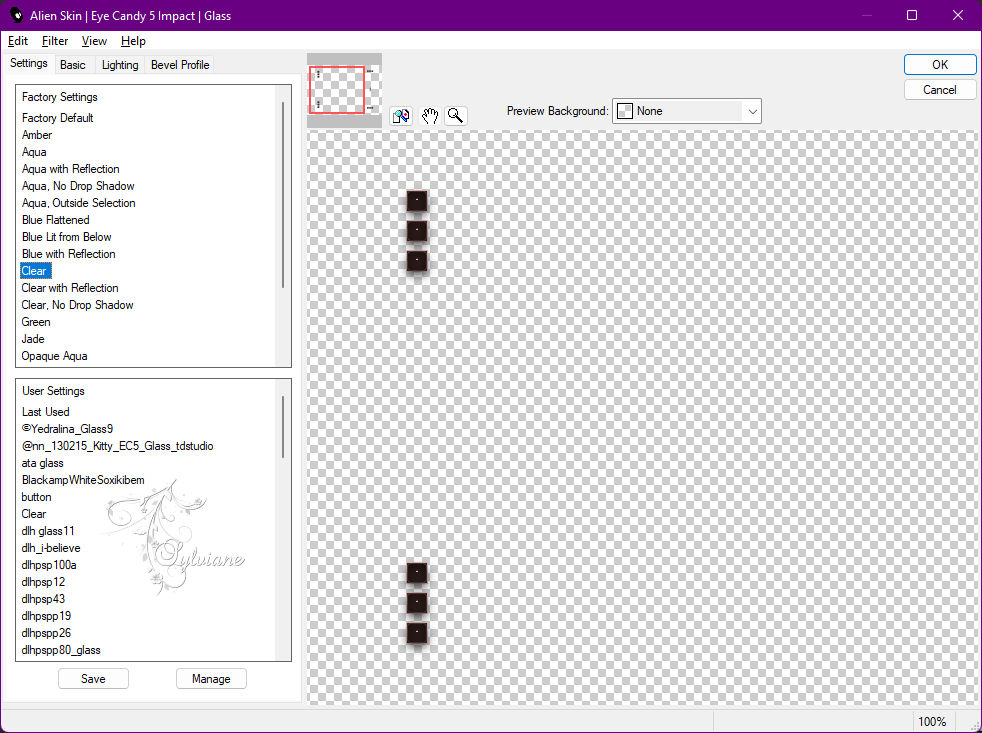Image resolution: width=982 pixels, height=733 pixels.
Task: Select the Factory Default preset
Action: click(x=58, y=118)
